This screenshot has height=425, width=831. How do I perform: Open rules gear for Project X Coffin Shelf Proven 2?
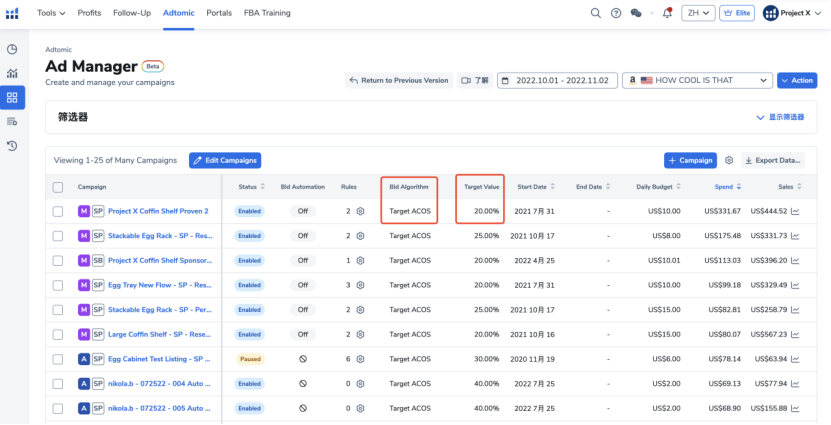coord(360,211)
